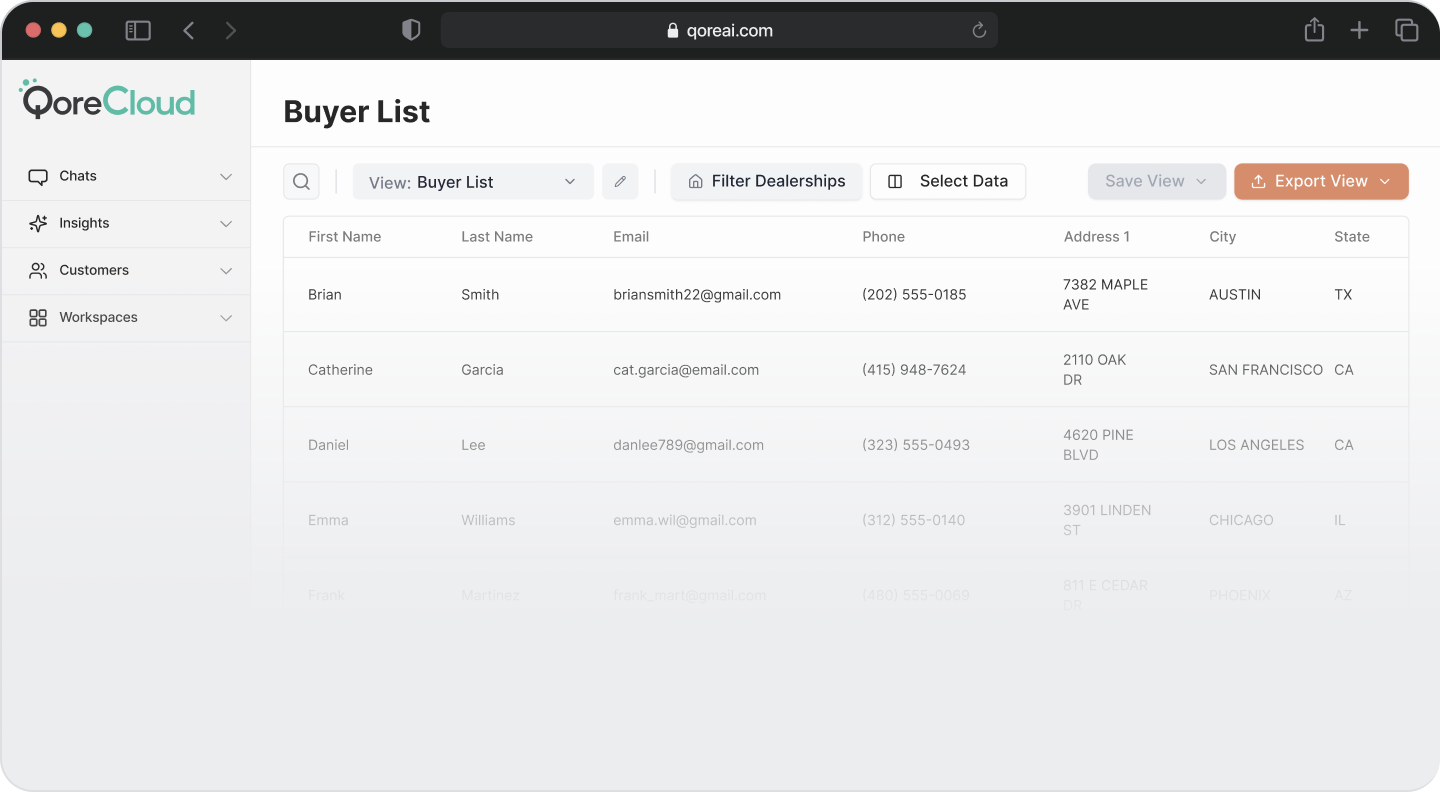1440x792 pixels.
Task: Click the QoreCloud logo
Action: point(108,101)
